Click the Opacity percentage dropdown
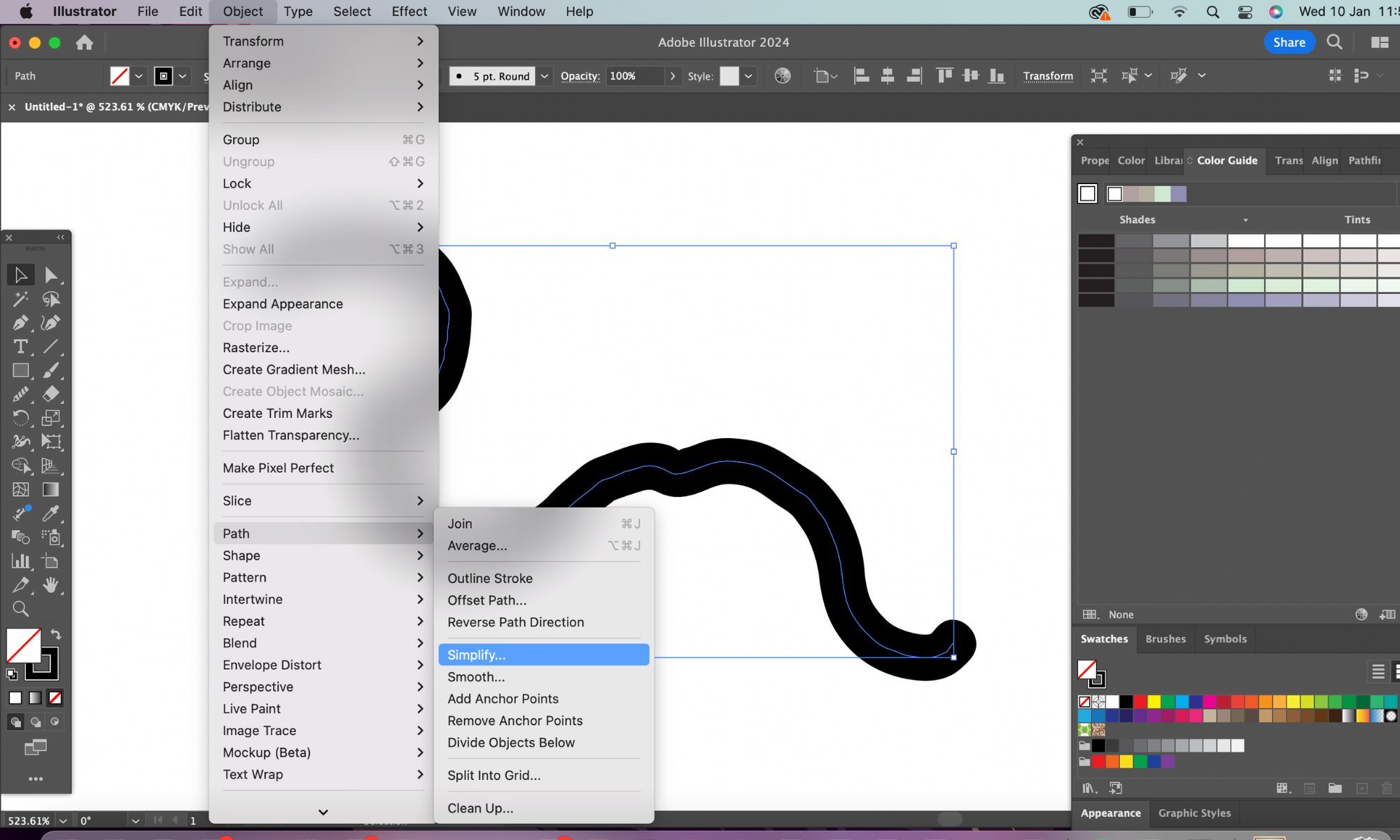The image size is (1400, 840). point(672,75)
